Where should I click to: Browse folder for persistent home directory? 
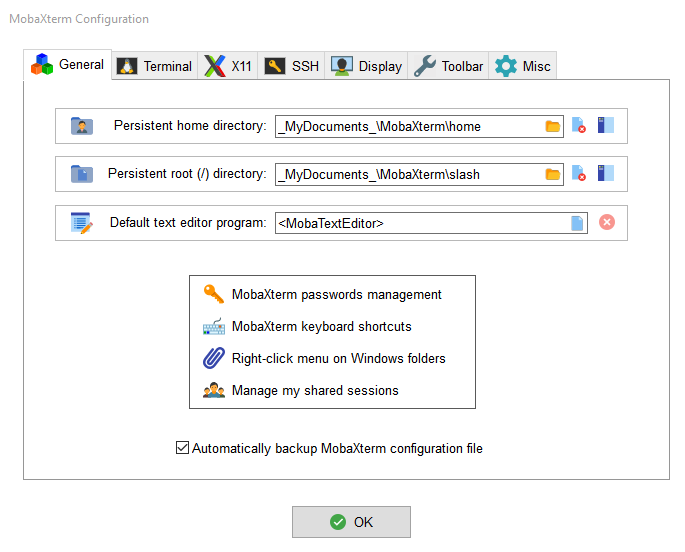coord(553,126)
